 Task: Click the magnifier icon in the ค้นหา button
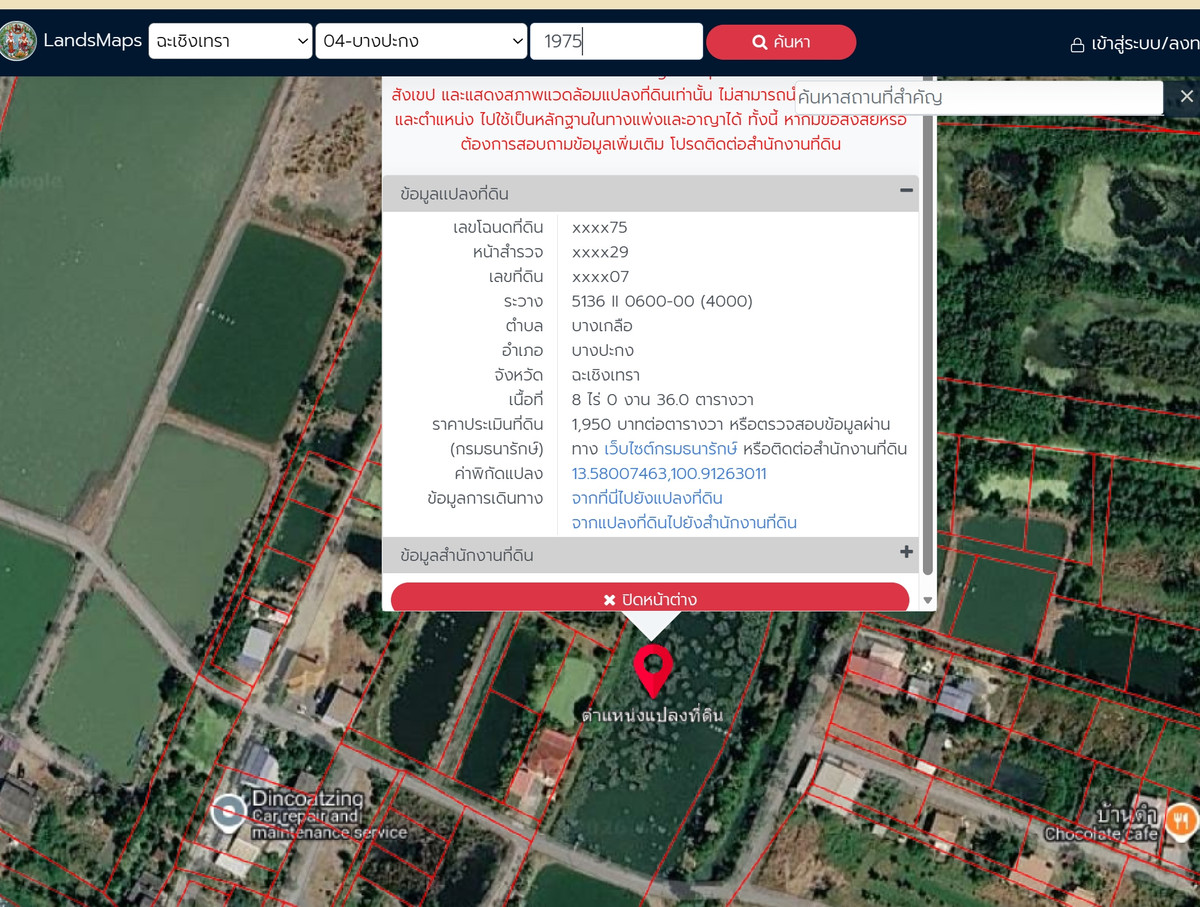point(759,42)
